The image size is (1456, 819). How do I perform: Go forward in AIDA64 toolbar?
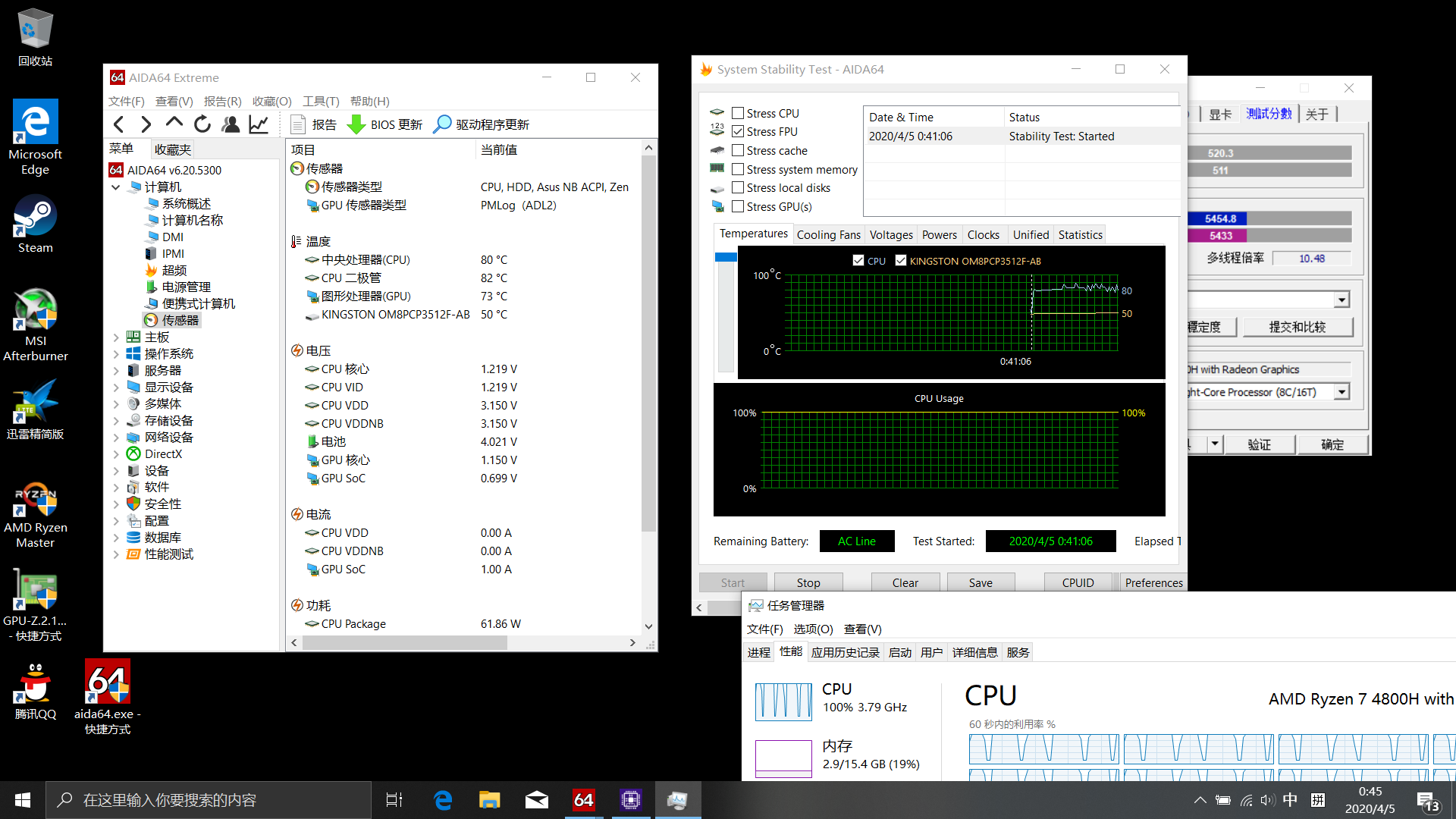(146, 124)
